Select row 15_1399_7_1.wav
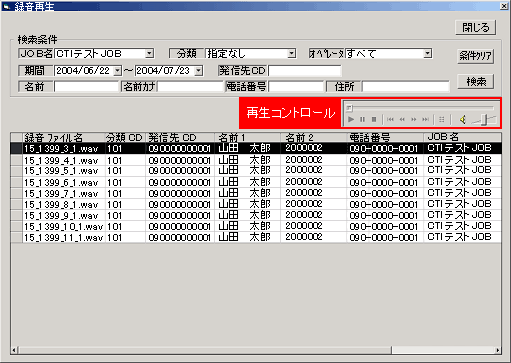 (256, 193)
